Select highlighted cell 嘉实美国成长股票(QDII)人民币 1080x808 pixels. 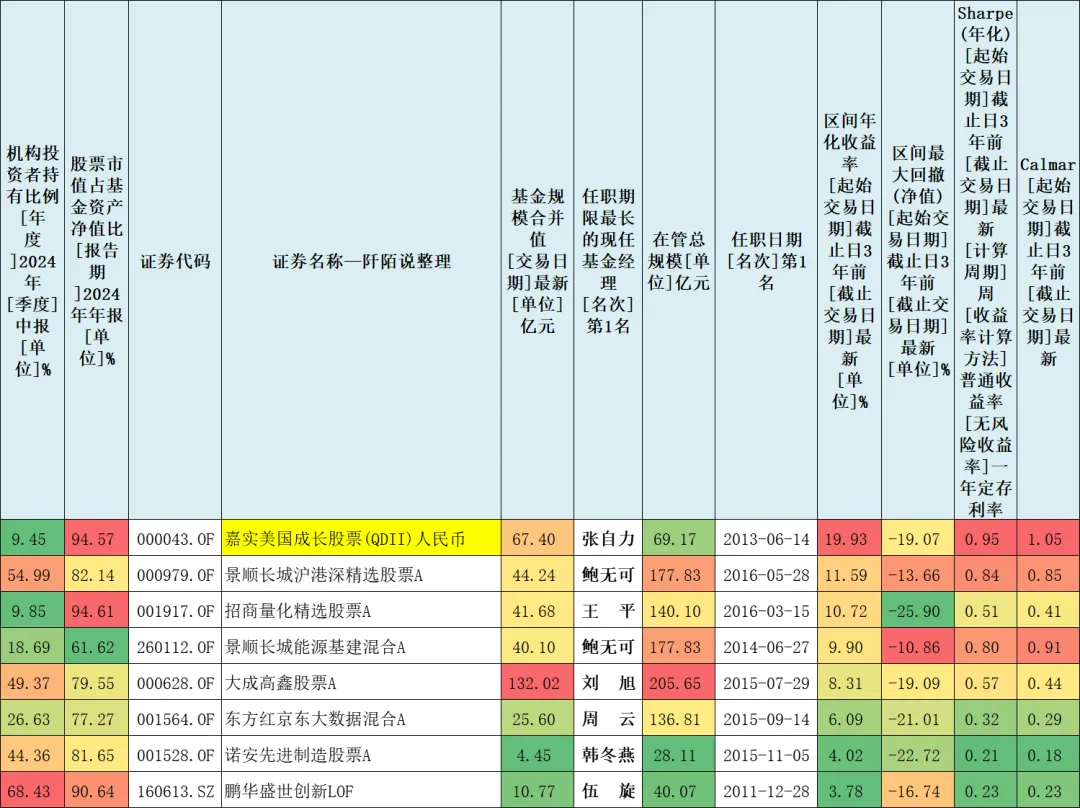pos(362,538)
